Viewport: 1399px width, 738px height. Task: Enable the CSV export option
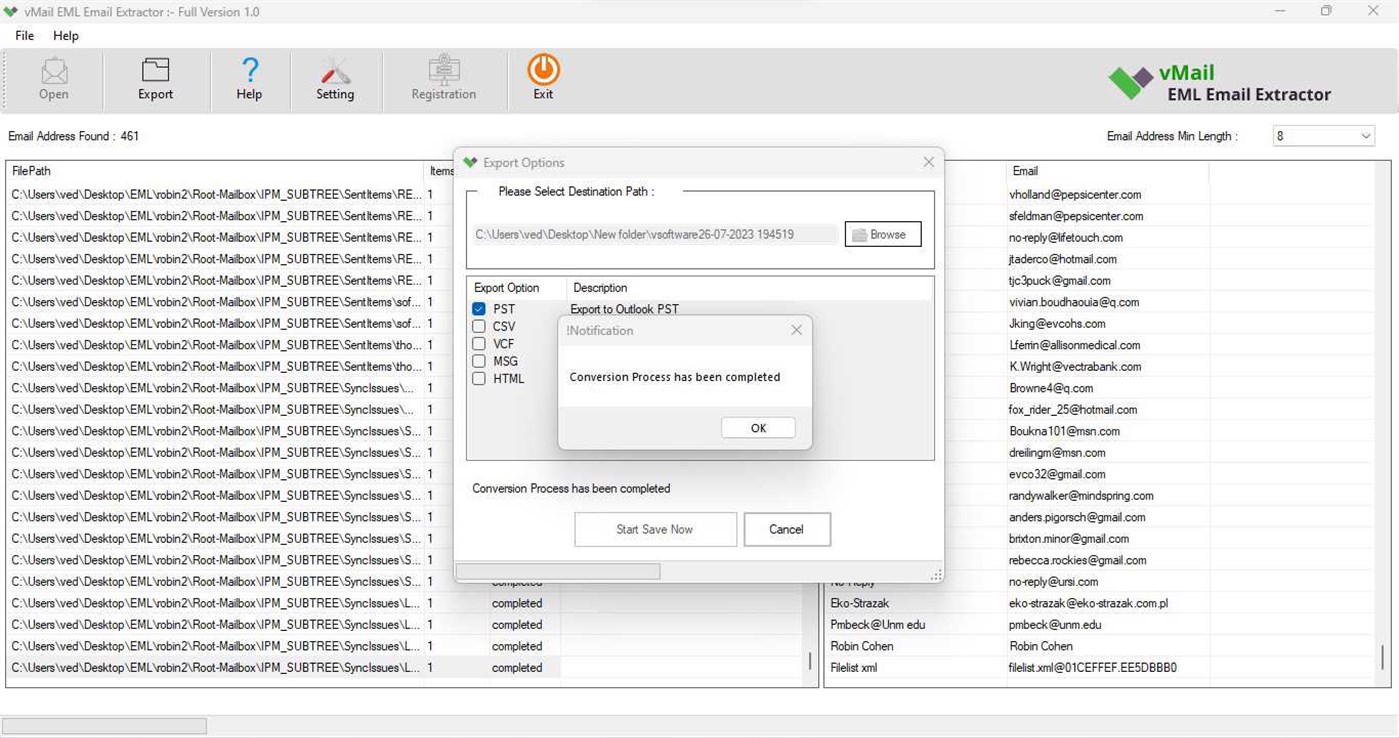pyautogui.click(x=478, y=326)
